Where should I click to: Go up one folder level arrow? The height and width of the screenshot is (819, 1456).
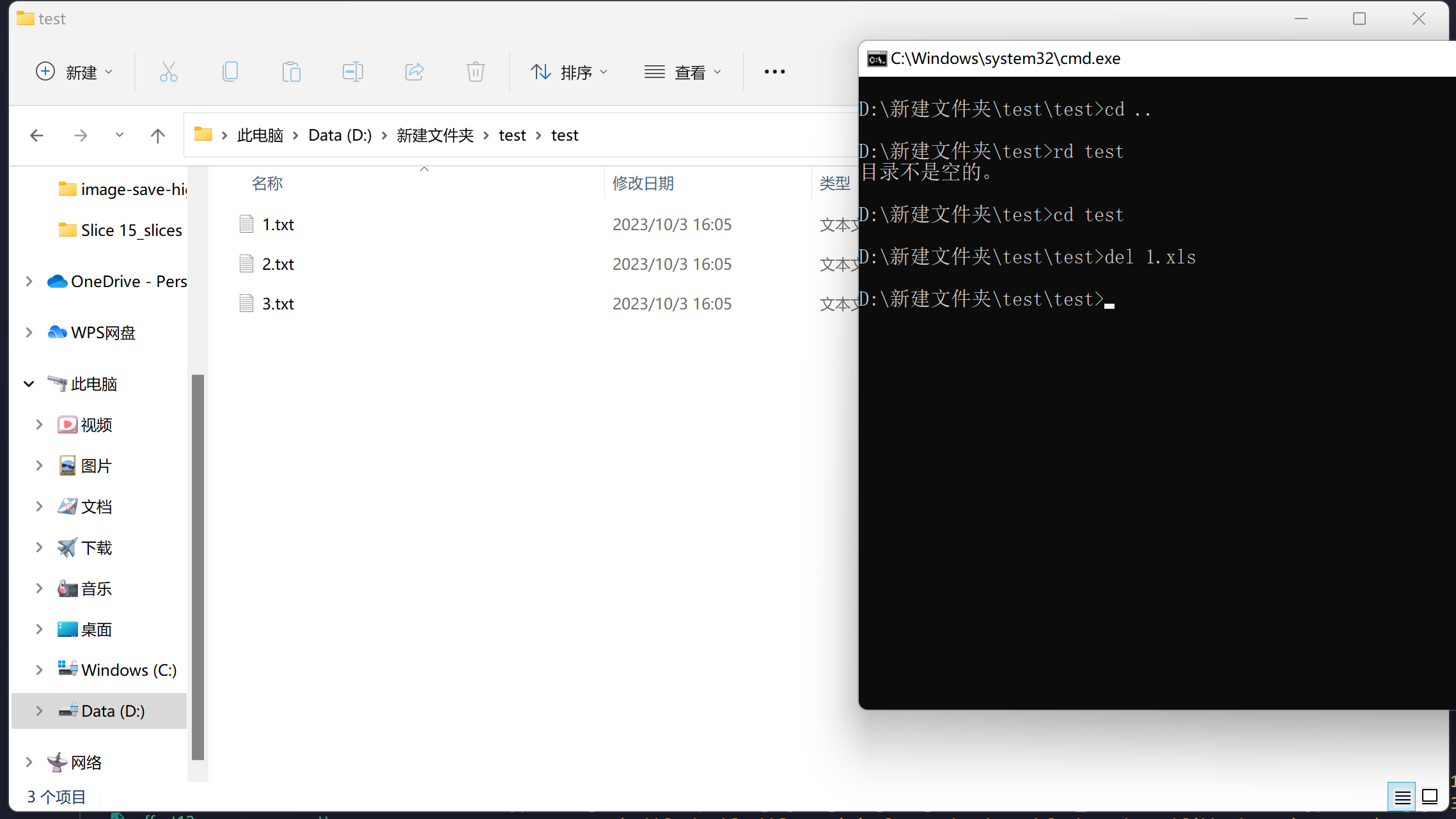[157, 136]
